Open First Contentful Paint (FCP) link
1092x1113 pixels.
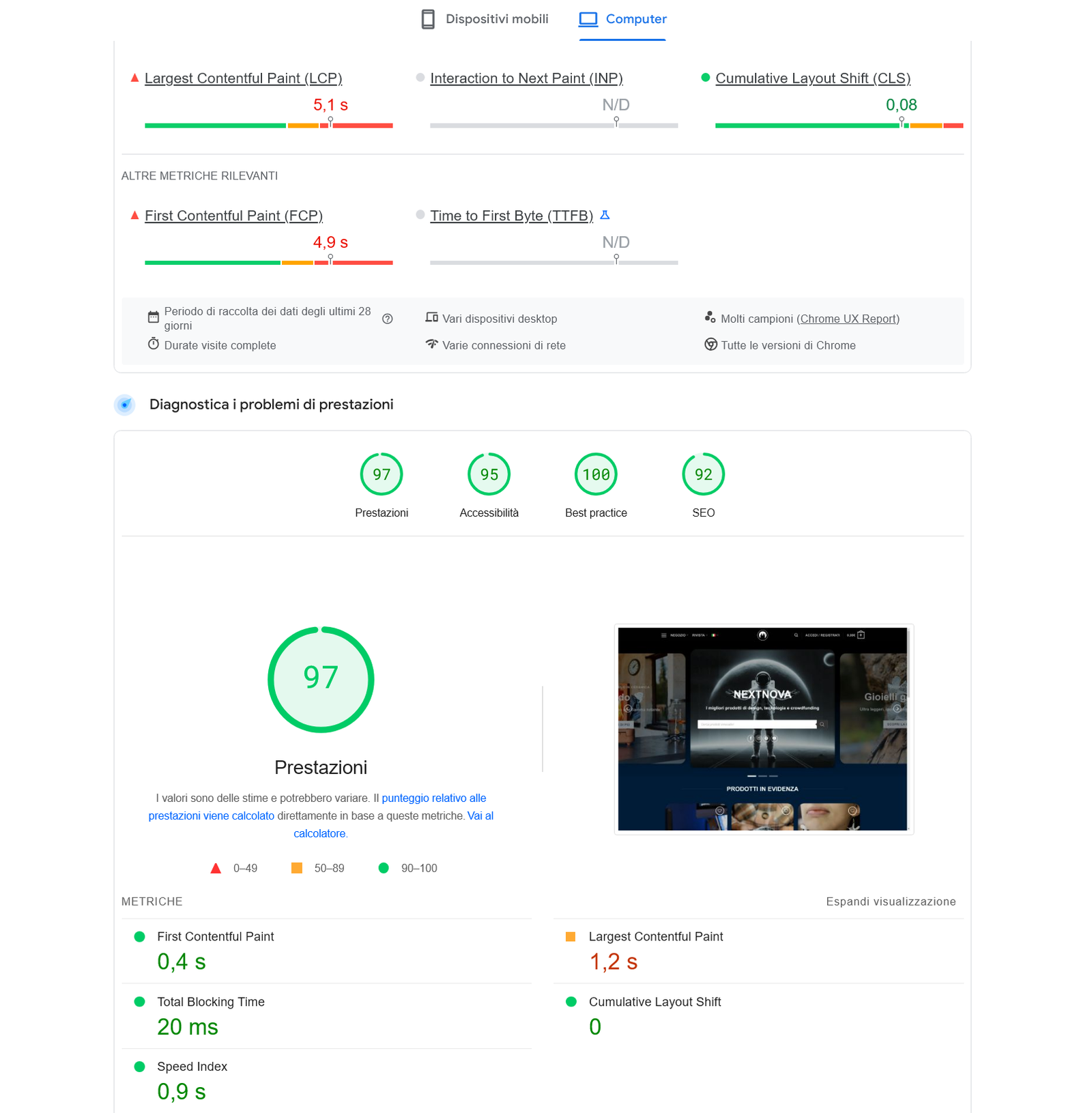(x=233, y=216)
